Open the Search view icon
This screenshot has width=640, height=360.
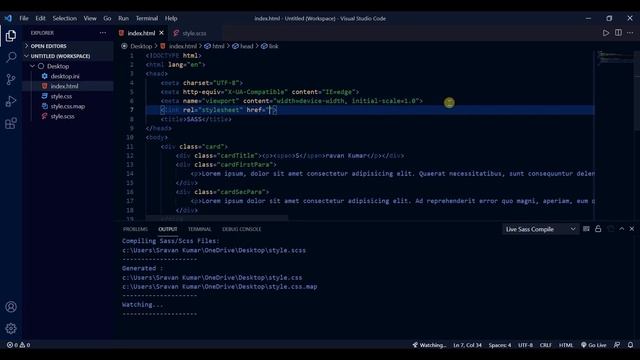point(11,57)
